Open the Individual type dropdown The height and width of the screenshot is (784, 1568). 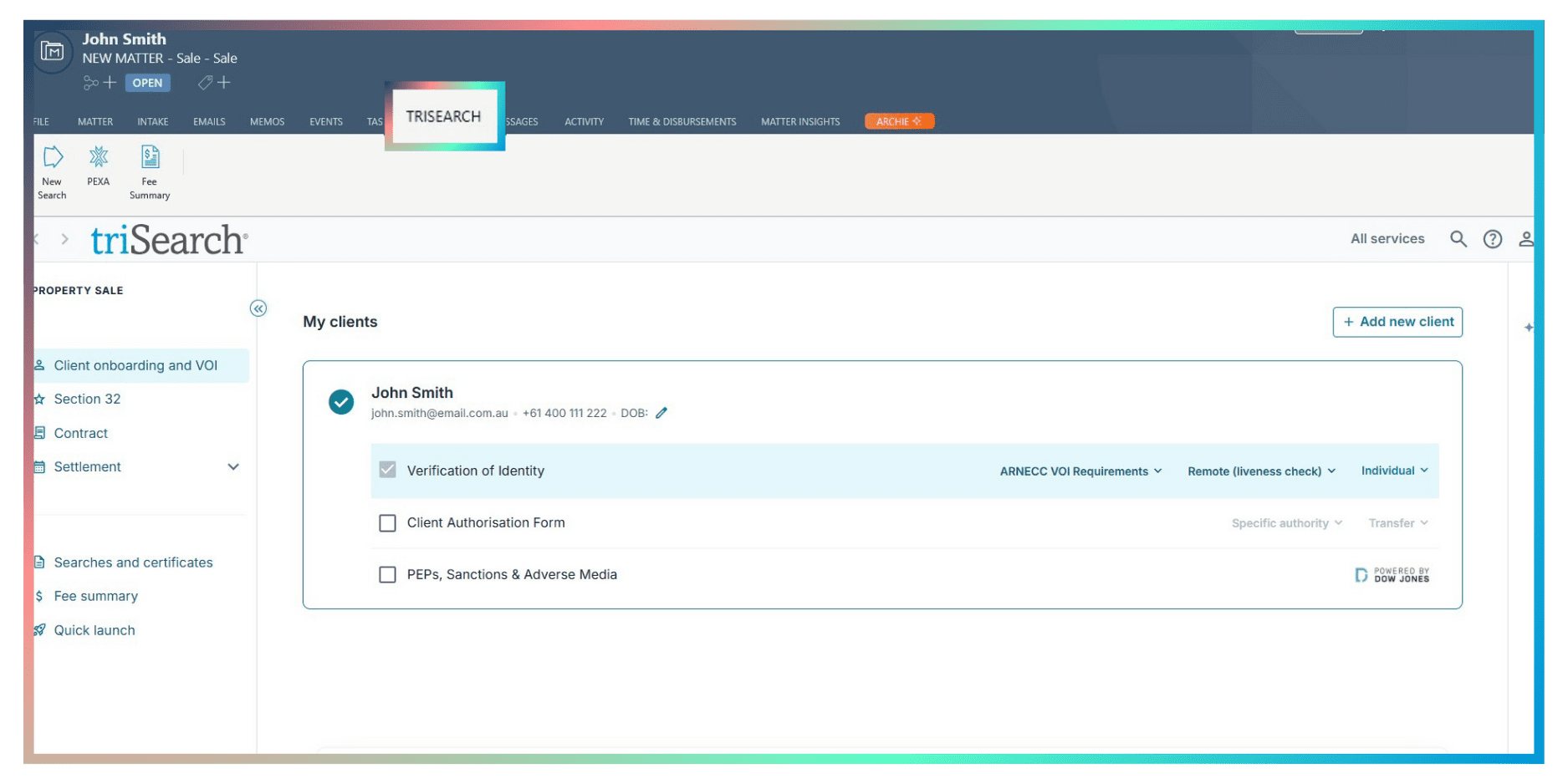(1394, 471)
